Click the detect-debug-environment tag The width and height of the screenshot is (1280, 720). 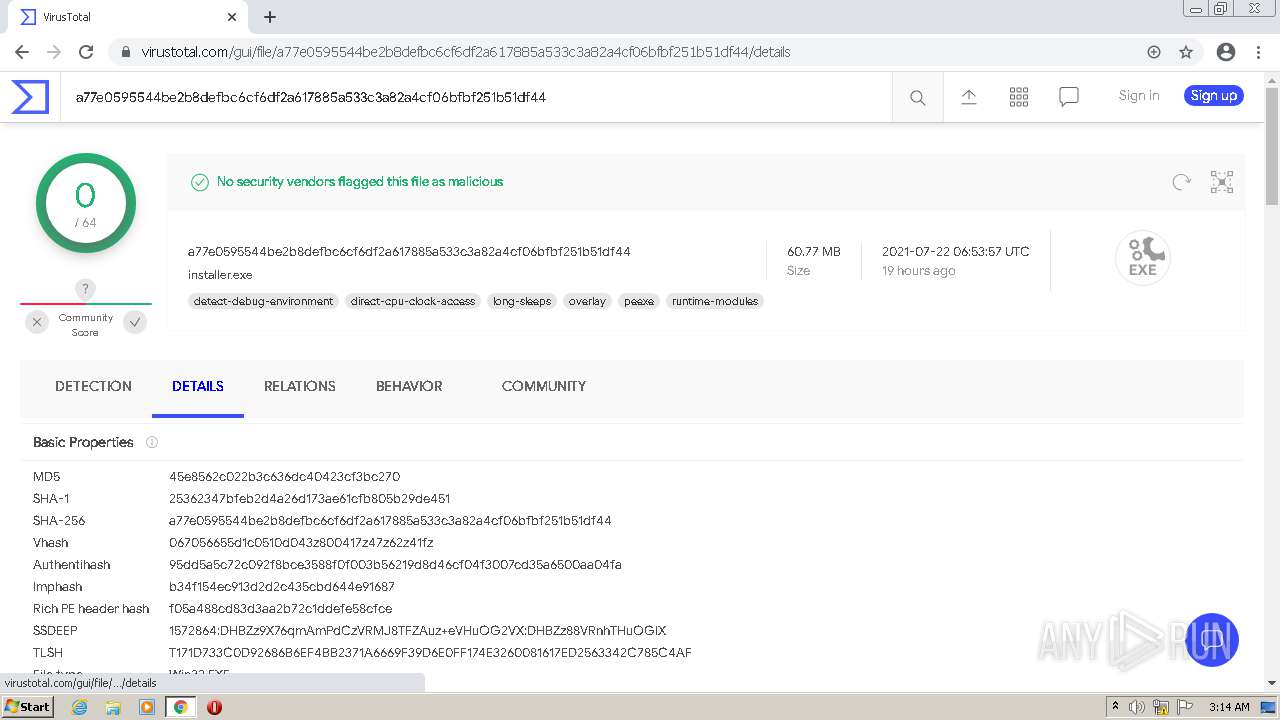coord(263,301)
